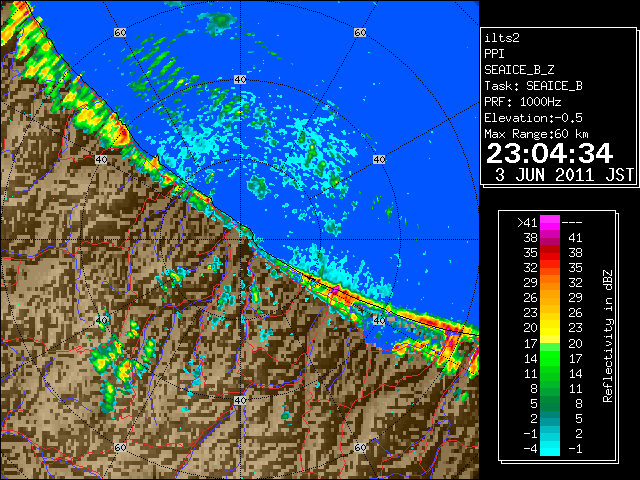This screenshot has width=640, height=480.
Task: Click the 'Max Range:60 km' line
Action: tap(536, 134)
